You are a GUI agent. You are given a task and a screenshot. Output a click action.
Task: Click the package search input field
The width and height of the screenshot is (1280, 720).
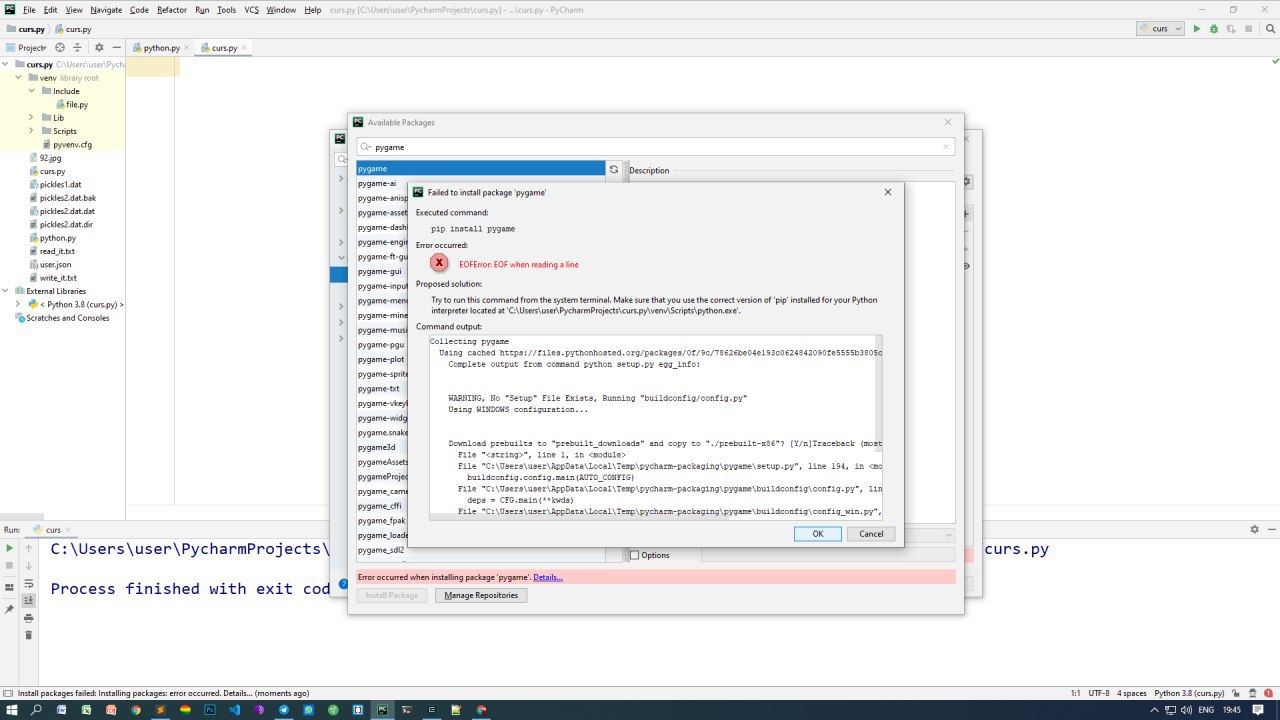[656, 147]
